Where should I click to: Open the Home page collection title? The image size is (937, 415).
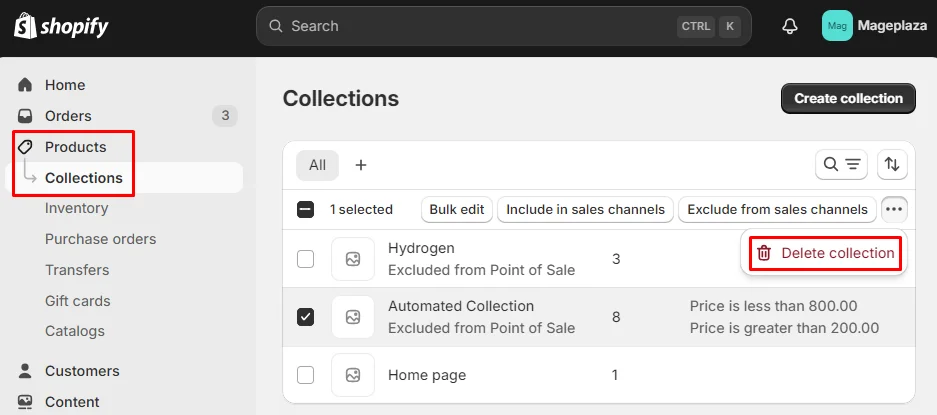tap(427, 376)
